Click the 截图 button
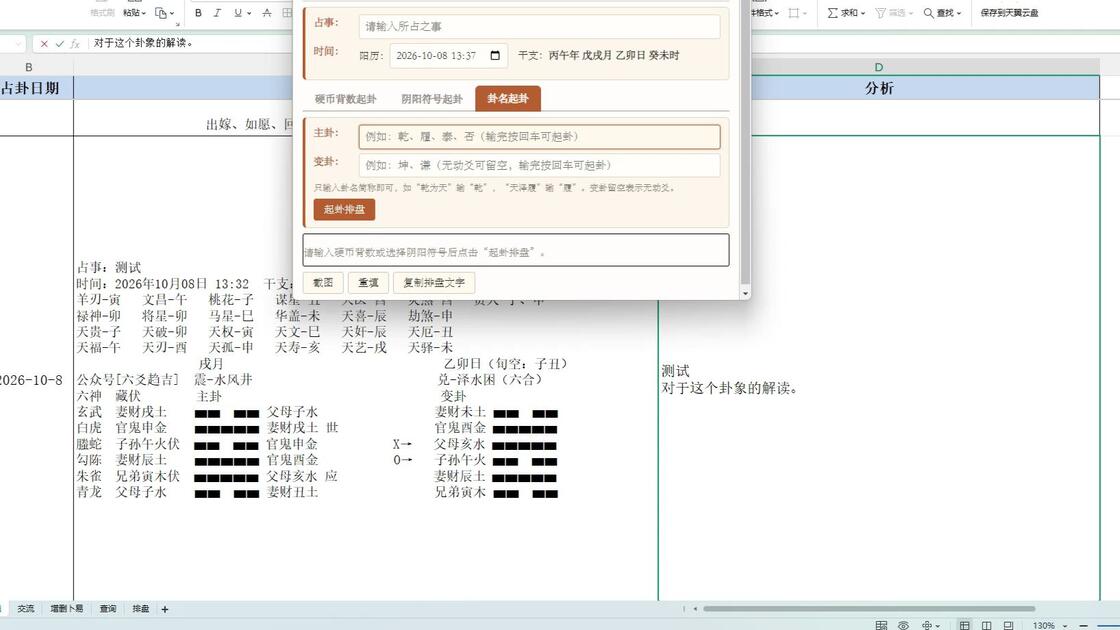 pyautogui.click(x=323, y=283)
